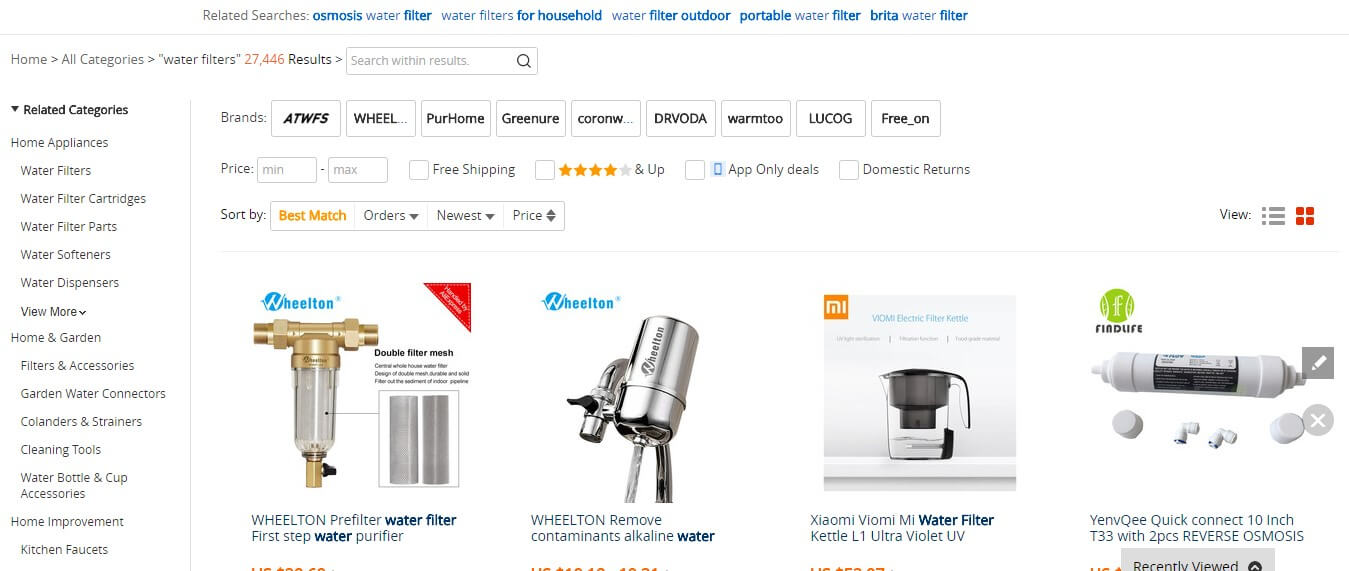Click the pencil edit icon beside product

click(1318, 363)
